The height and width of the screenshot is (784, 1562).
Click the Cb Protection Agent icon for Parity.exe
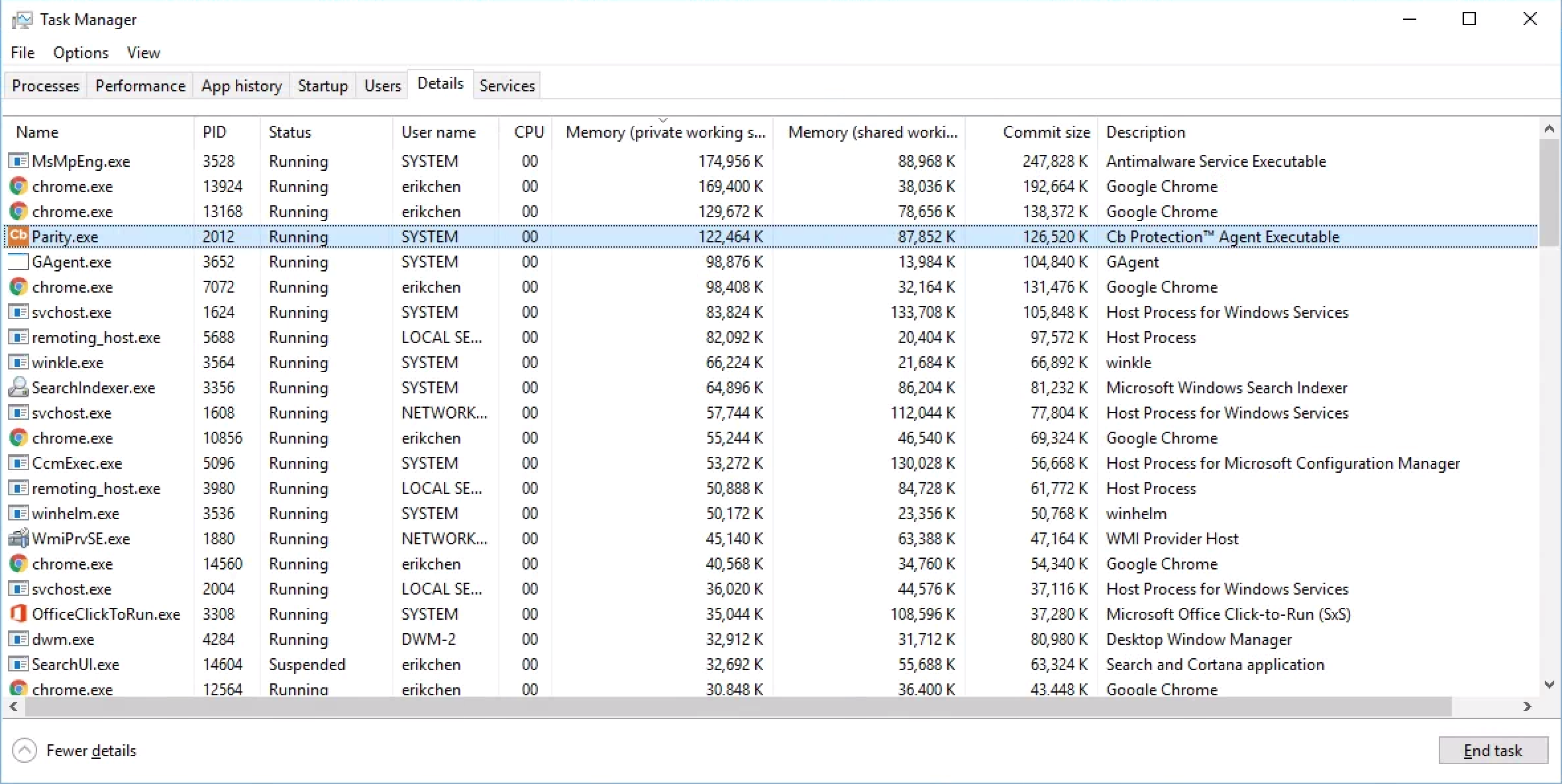(18, 236)
